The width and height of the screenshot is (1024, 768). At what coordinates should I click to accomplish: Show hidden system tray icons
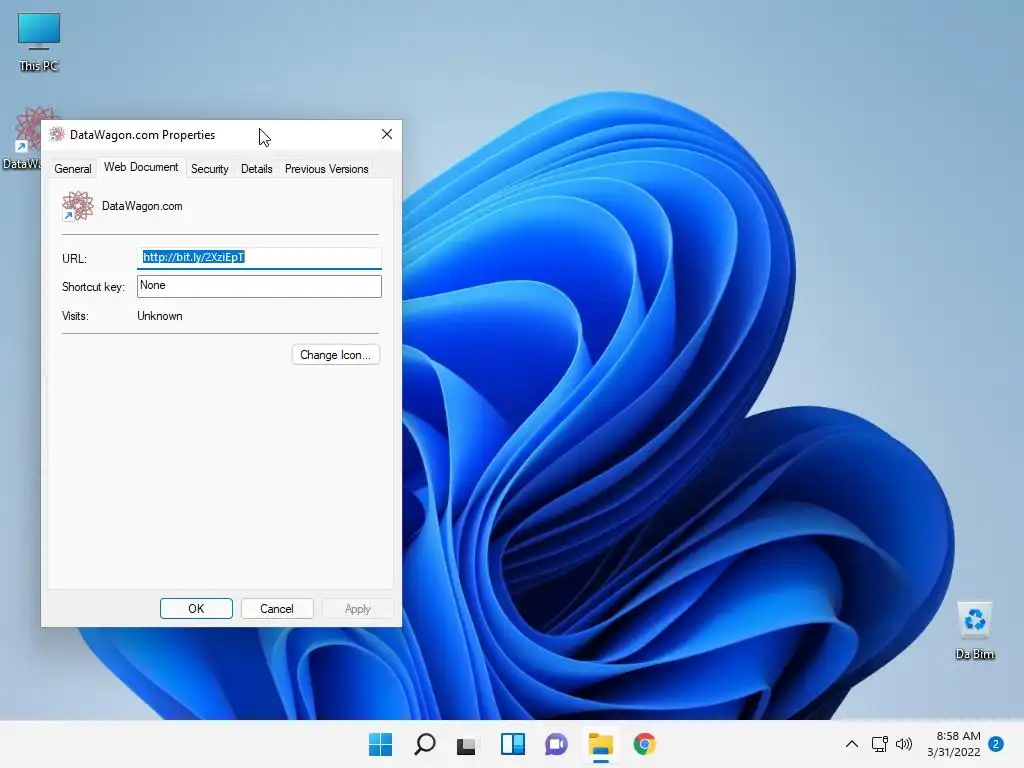point(852,744)
